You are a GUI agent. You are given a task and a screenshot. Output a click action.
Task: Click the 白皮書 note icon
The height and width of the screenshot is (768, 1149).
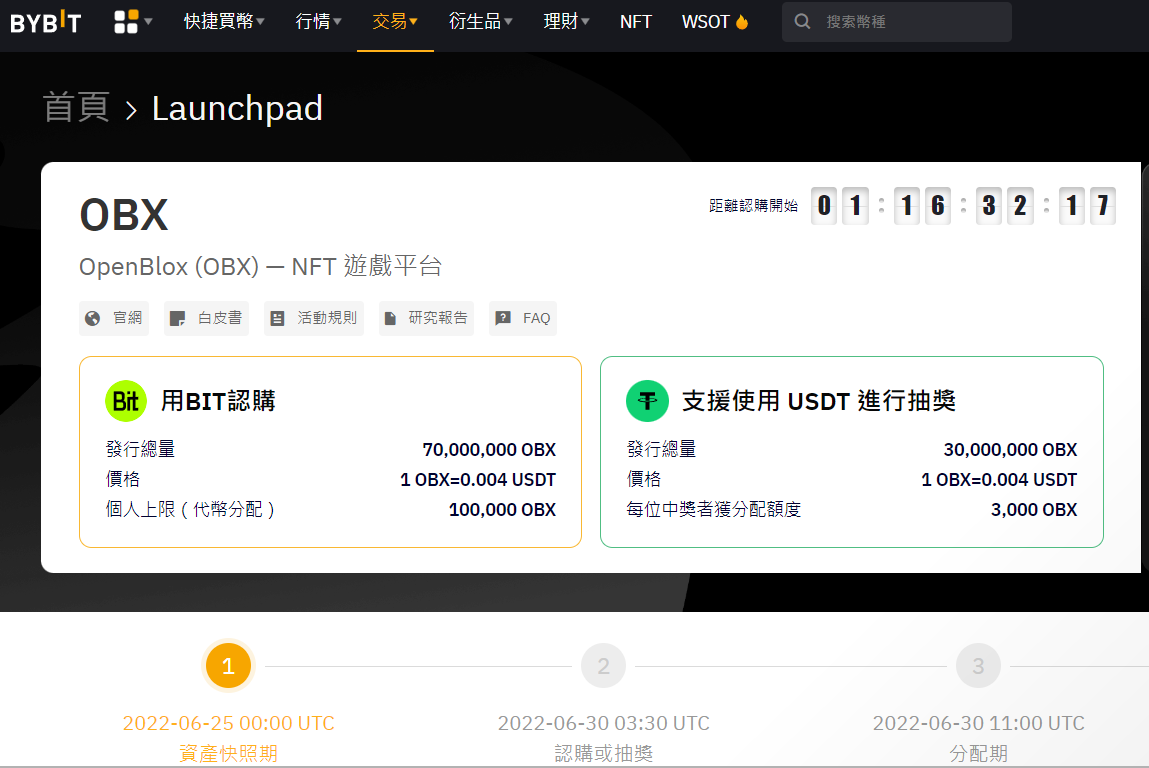[177, 318]
